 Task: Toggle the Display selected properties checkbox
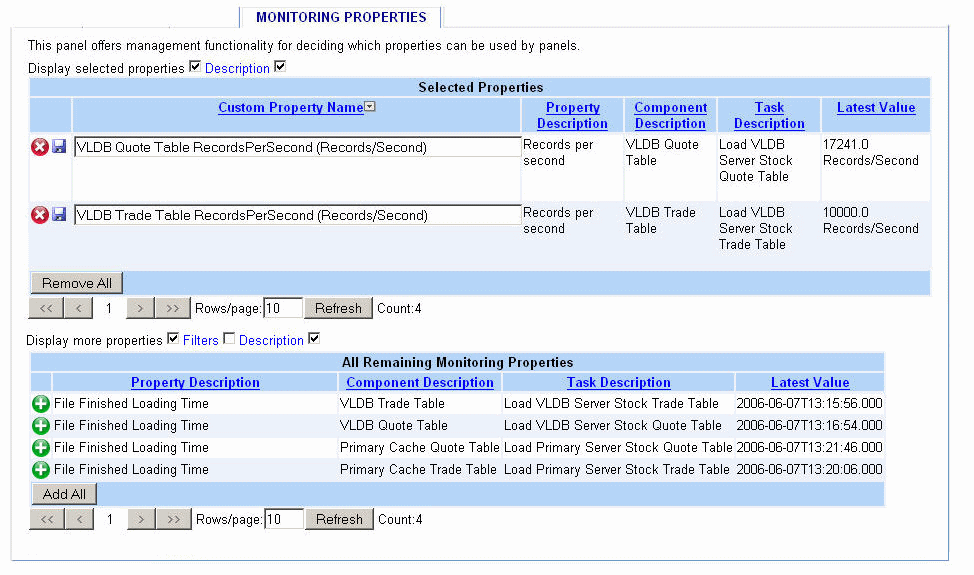point(195,66)
